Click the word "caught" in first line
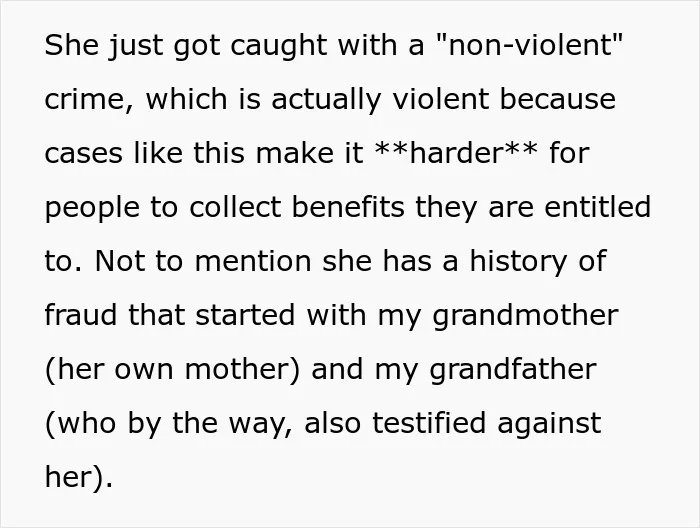Screen dimensions: 700x528 279,47
